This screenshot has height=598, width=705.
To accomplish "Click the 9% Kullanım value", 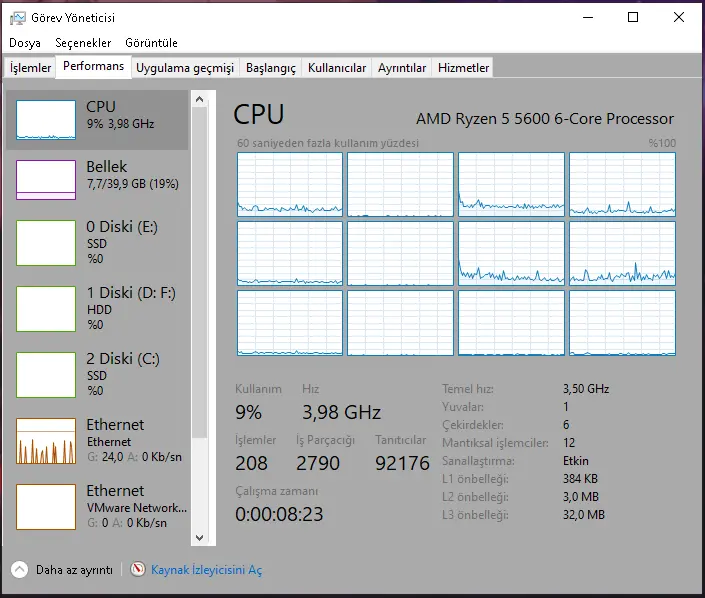I will (x=248, y=412).
